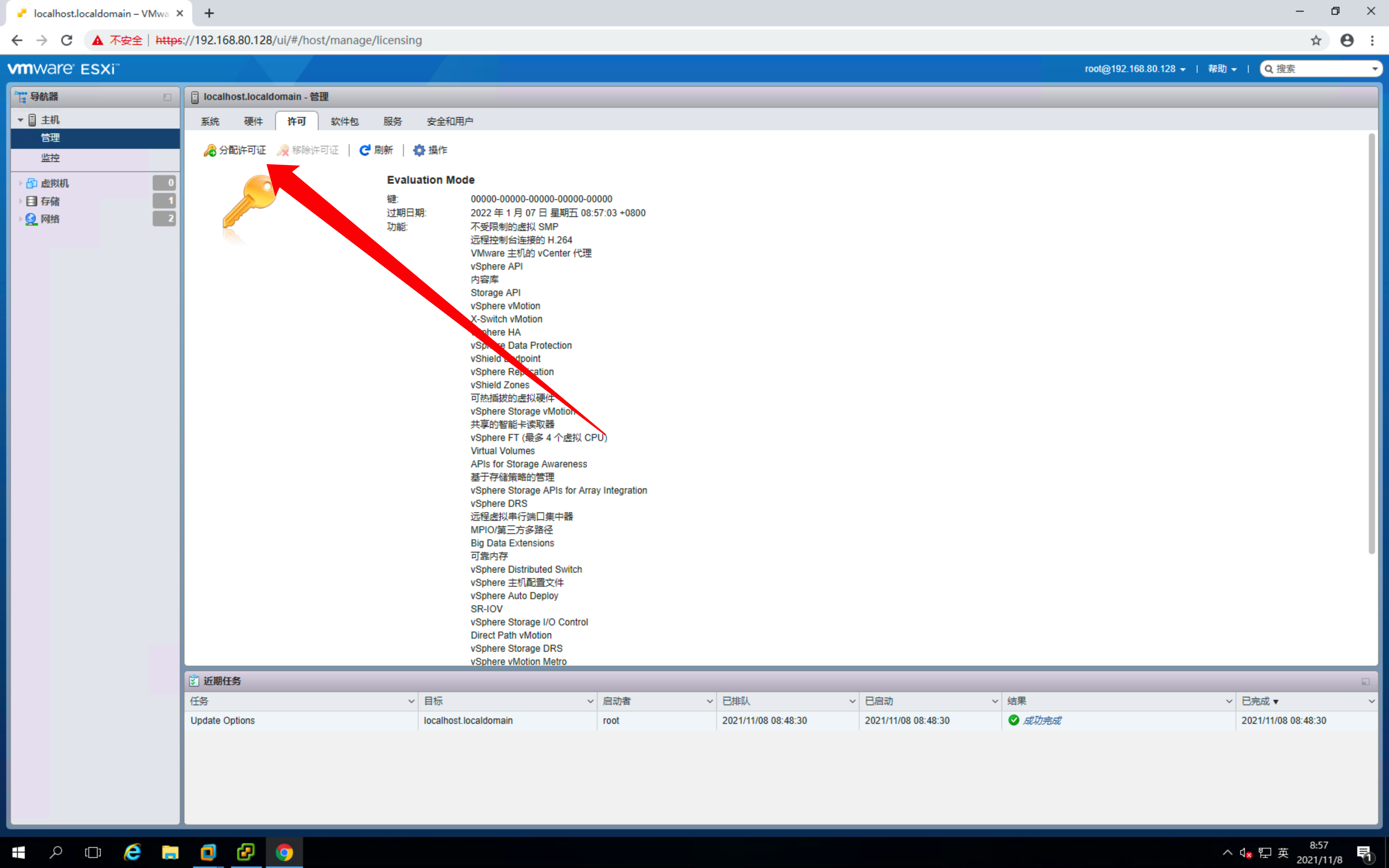Switch to the Security and Users tab

coord(450,121)
